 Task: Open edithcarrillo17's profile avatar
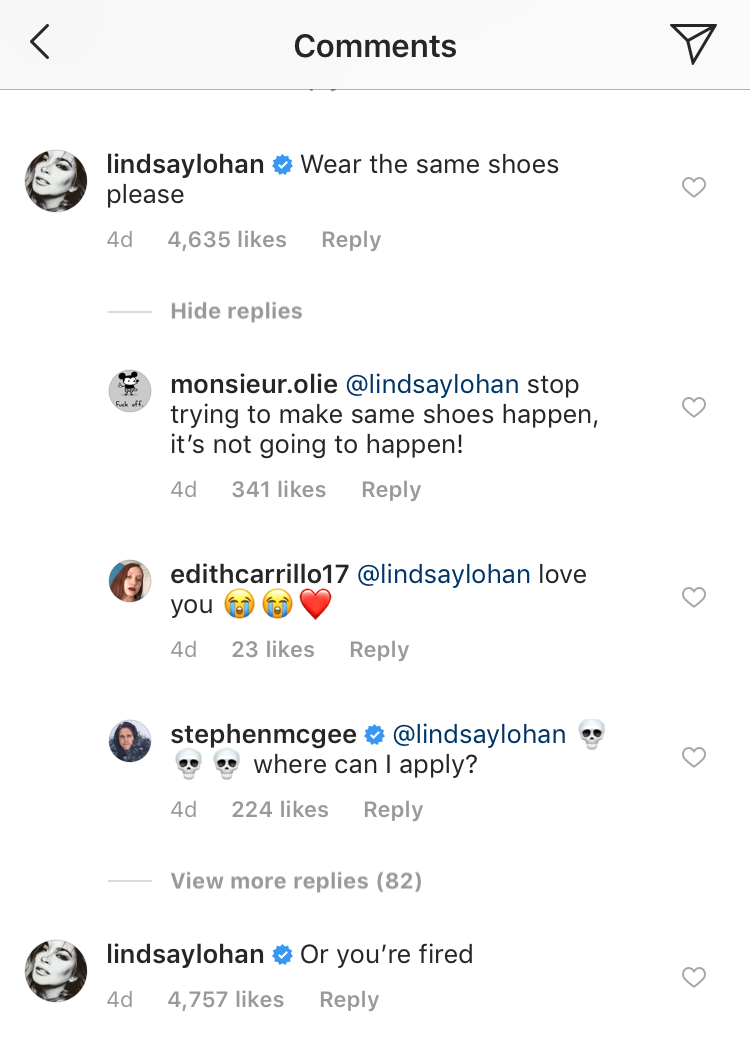point(130,581)
